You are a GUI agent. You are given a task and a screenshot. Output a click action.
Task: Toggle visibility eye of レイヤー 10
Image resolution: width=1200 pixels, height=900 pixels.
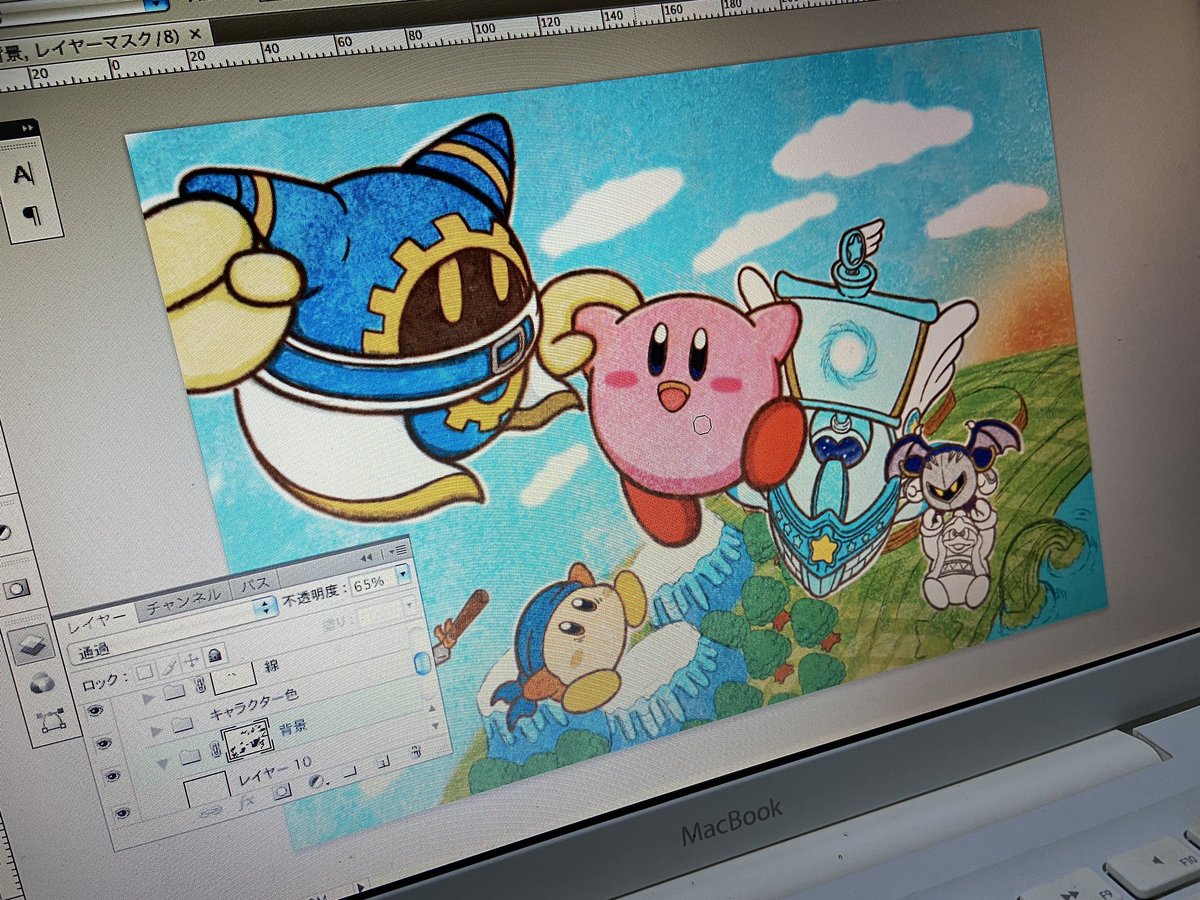[x=122, y=813]
